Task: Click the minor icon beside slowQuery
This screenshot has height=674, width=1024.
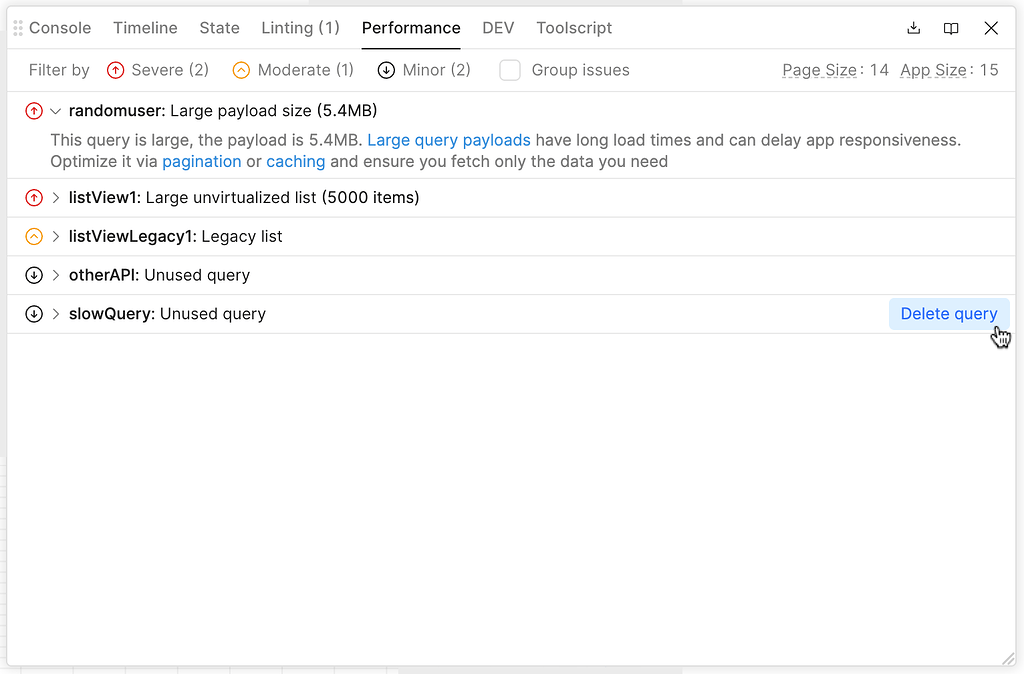Action: pos(34,313)
